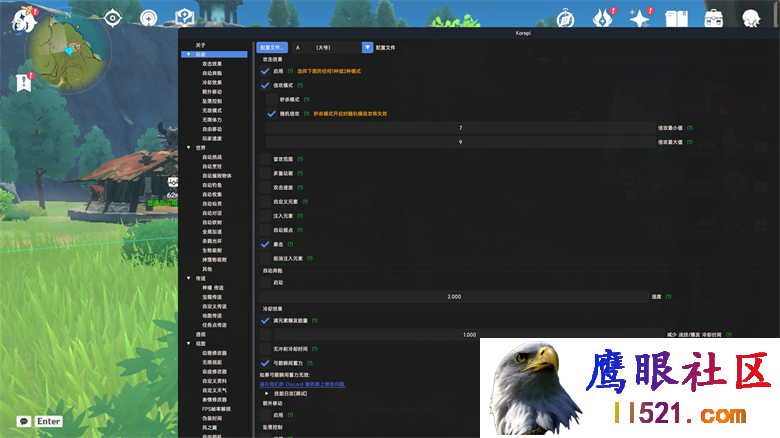Open the 关于 entry in the sidebar

tap(200, 45)
